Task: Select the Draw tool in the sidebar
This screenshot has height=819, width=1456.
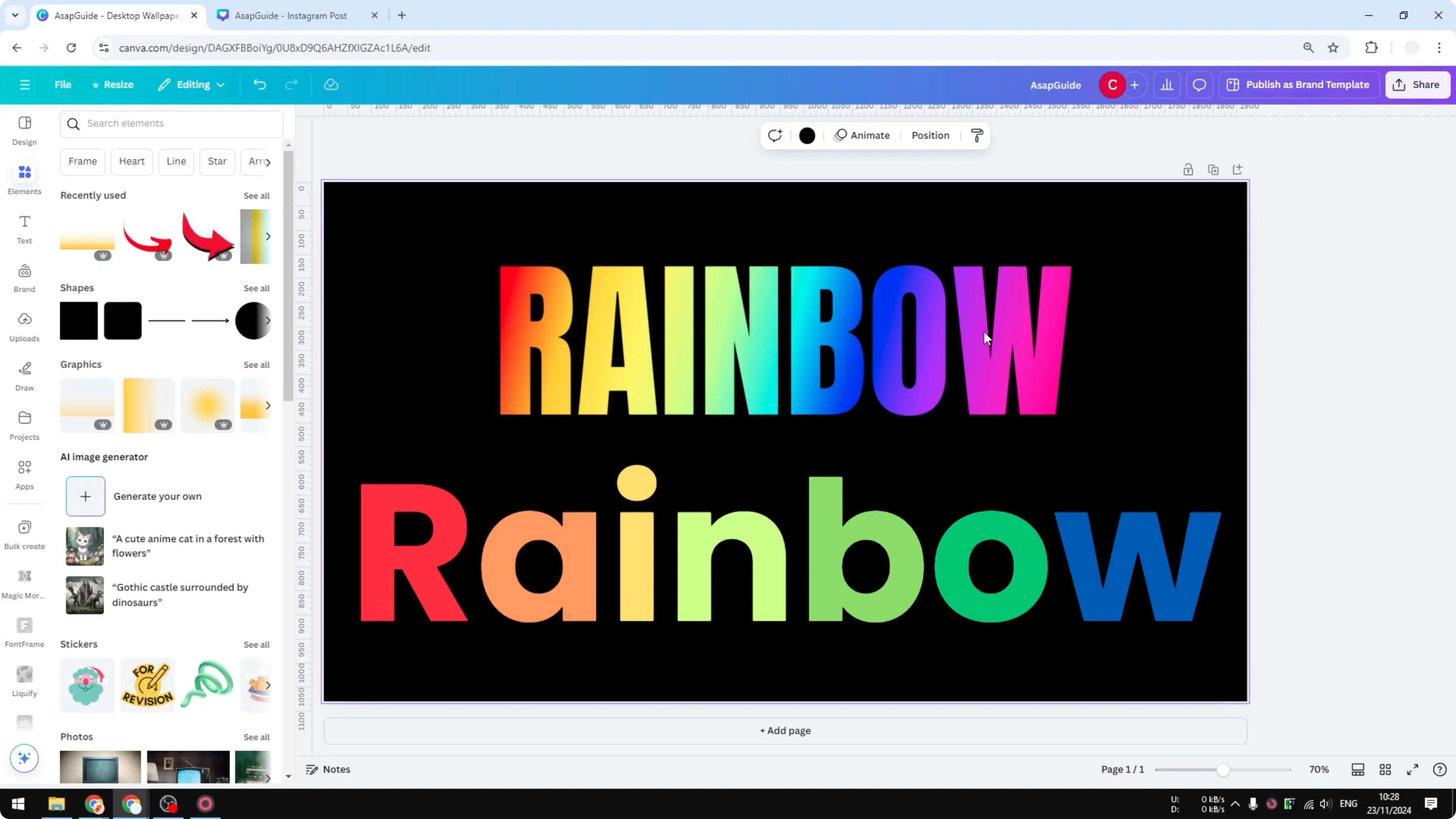Action: pyautogui.click(x=24, y=375)
